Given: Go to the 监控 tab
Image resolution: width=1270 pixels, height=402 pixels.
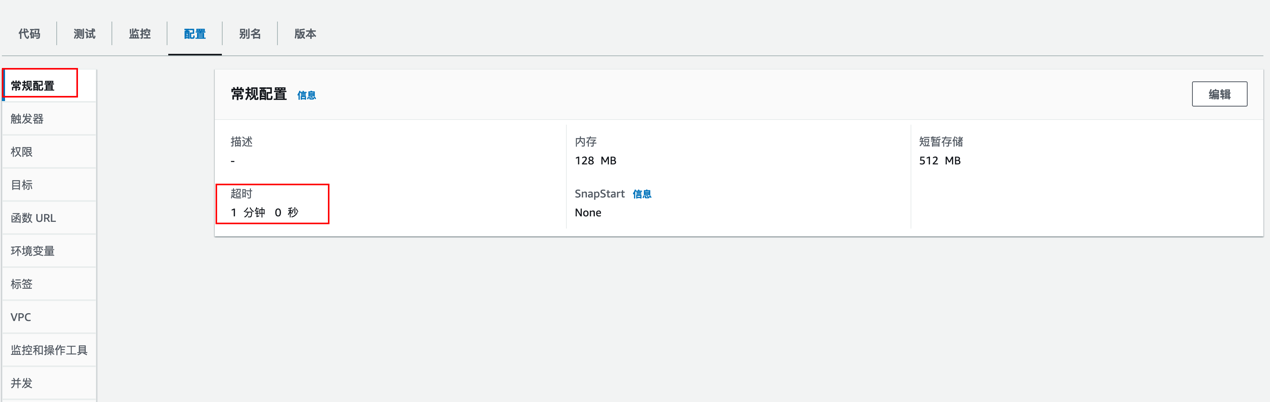Looking at the screenshot, I should click(x=140, y=34).
